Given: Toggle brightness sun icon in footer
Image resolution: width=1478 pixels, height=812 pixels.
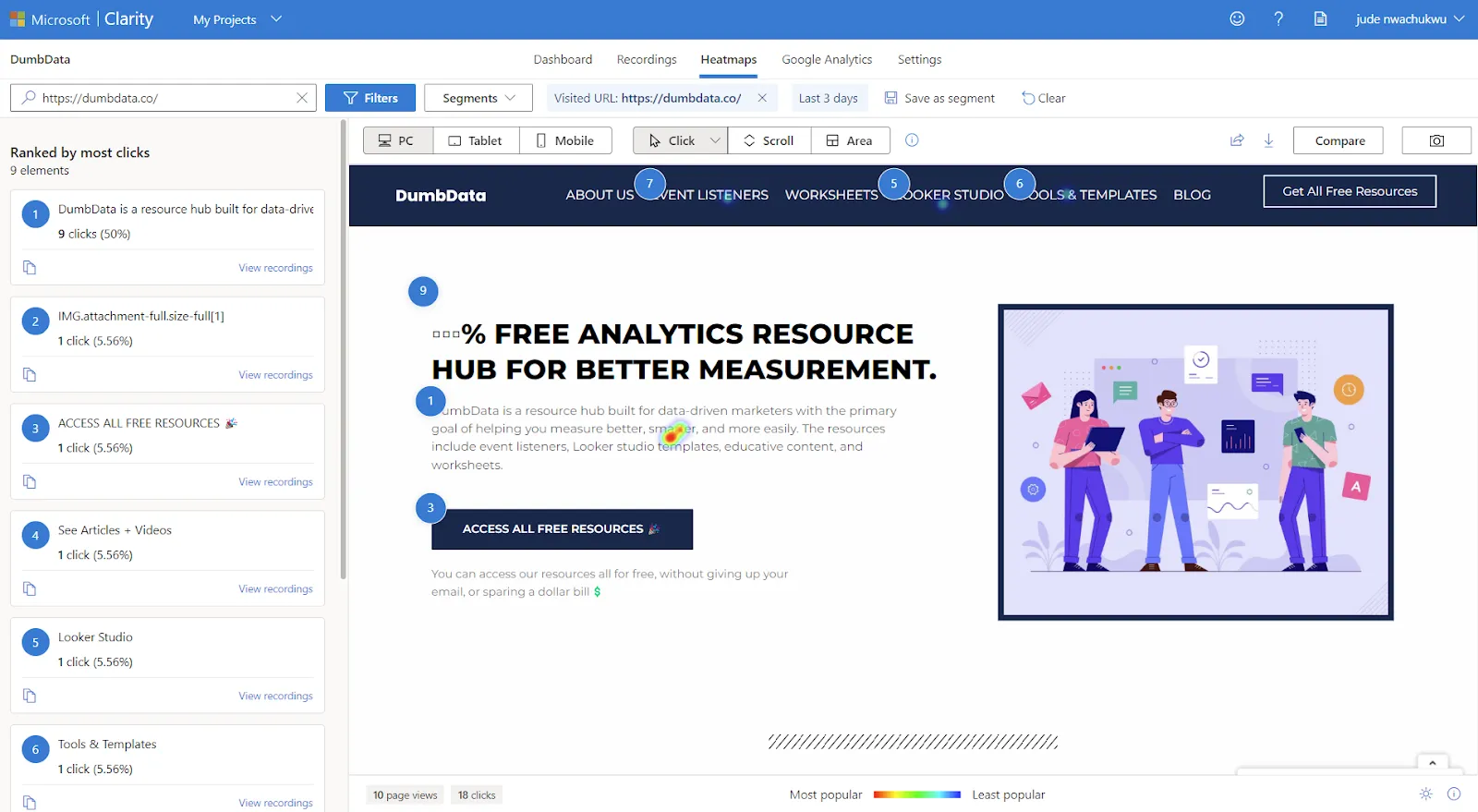Looking at the screenshot, I should [1426, 794].
